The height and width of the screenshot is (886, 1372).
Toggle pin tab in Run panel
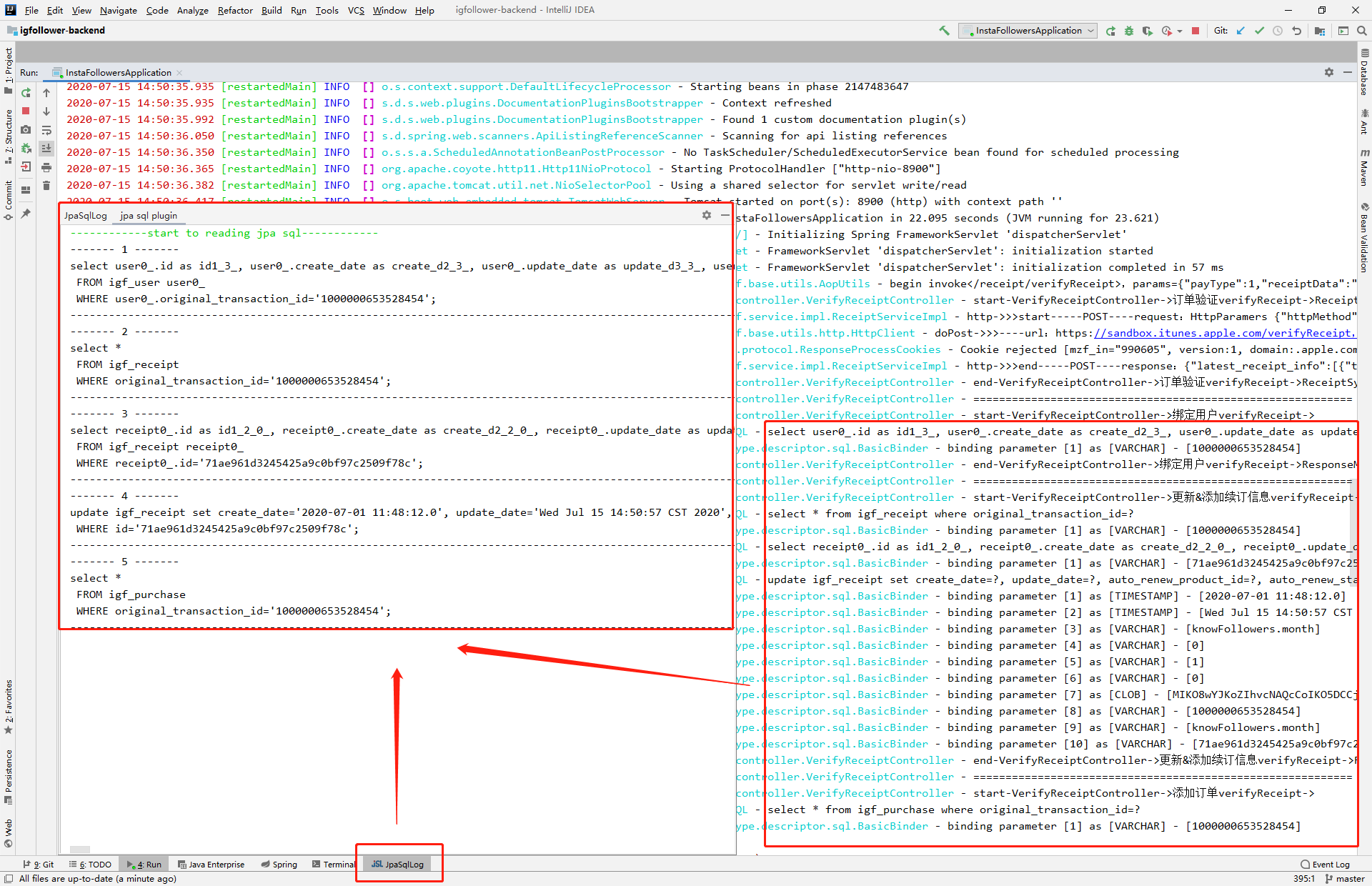[x=26, y=213]
